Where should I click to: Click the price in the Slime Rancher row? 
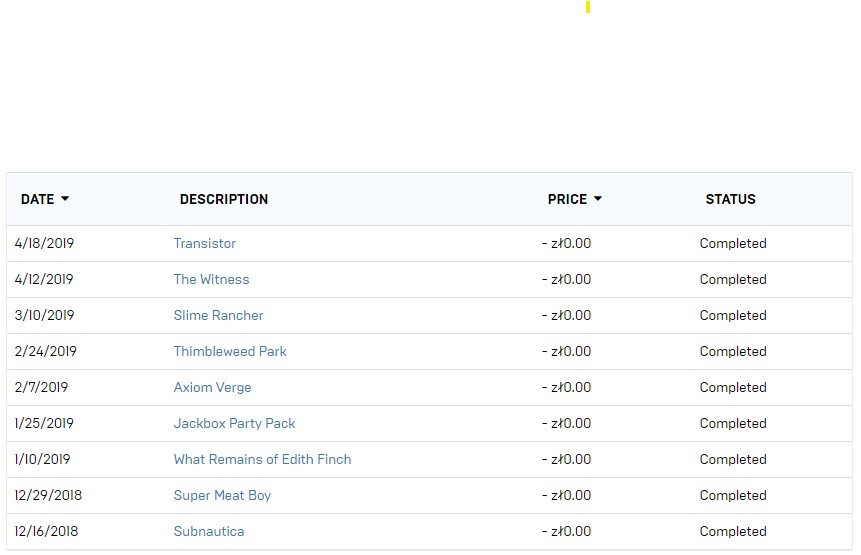click(567, 315)
